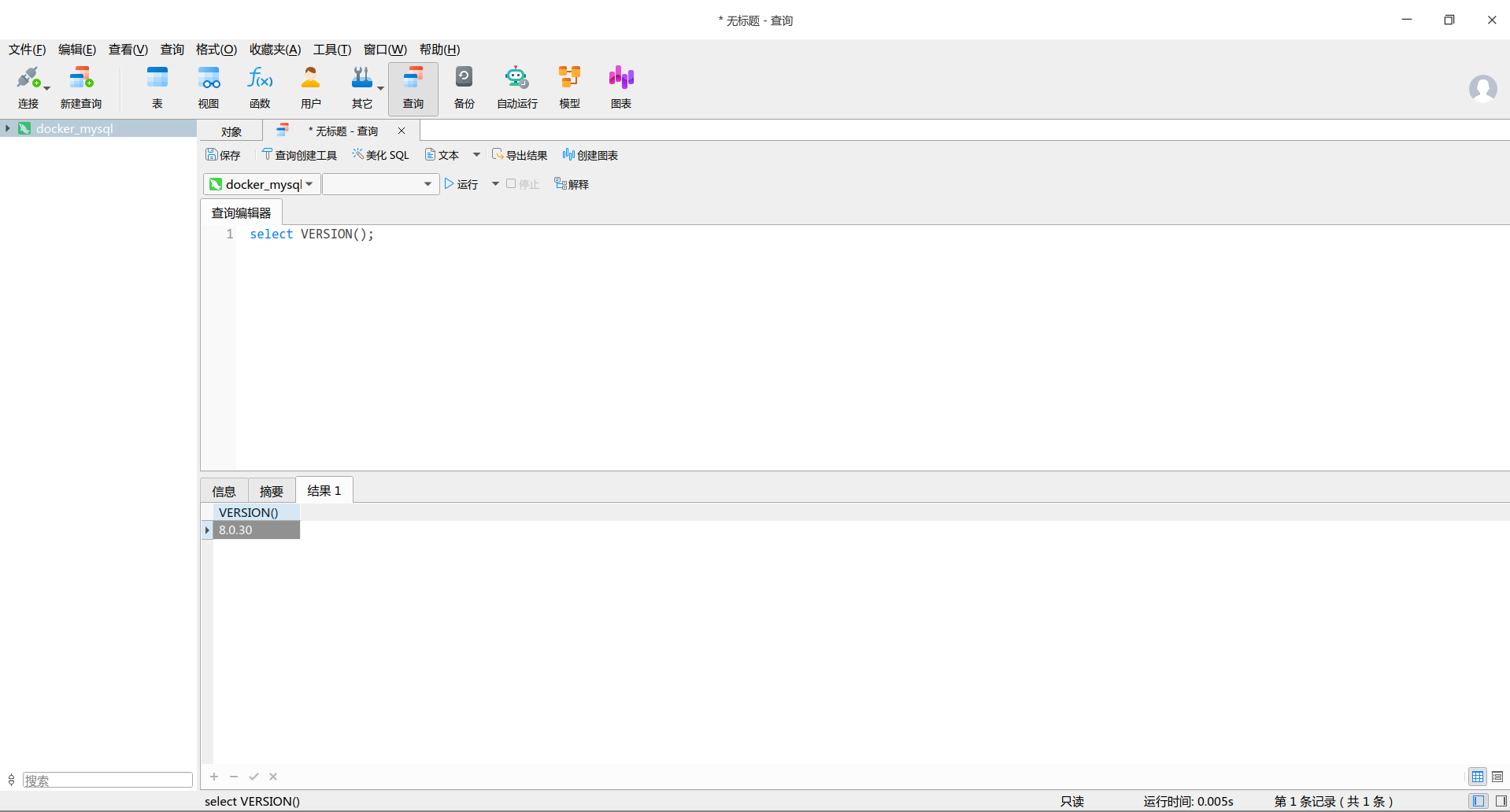
Task: Open the 编辑(E) menu
Action: pos(77,50)
